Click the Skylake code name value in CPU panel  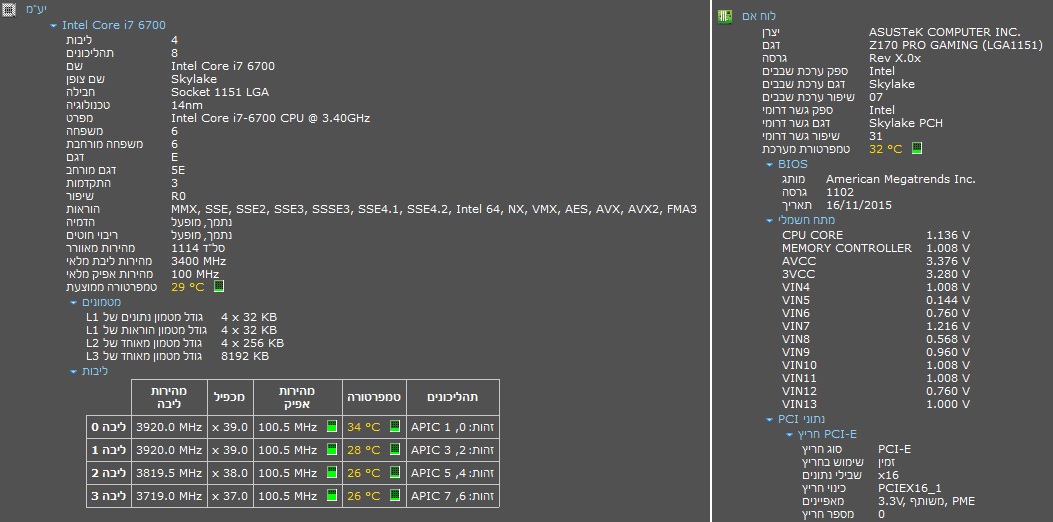(194, 79)
